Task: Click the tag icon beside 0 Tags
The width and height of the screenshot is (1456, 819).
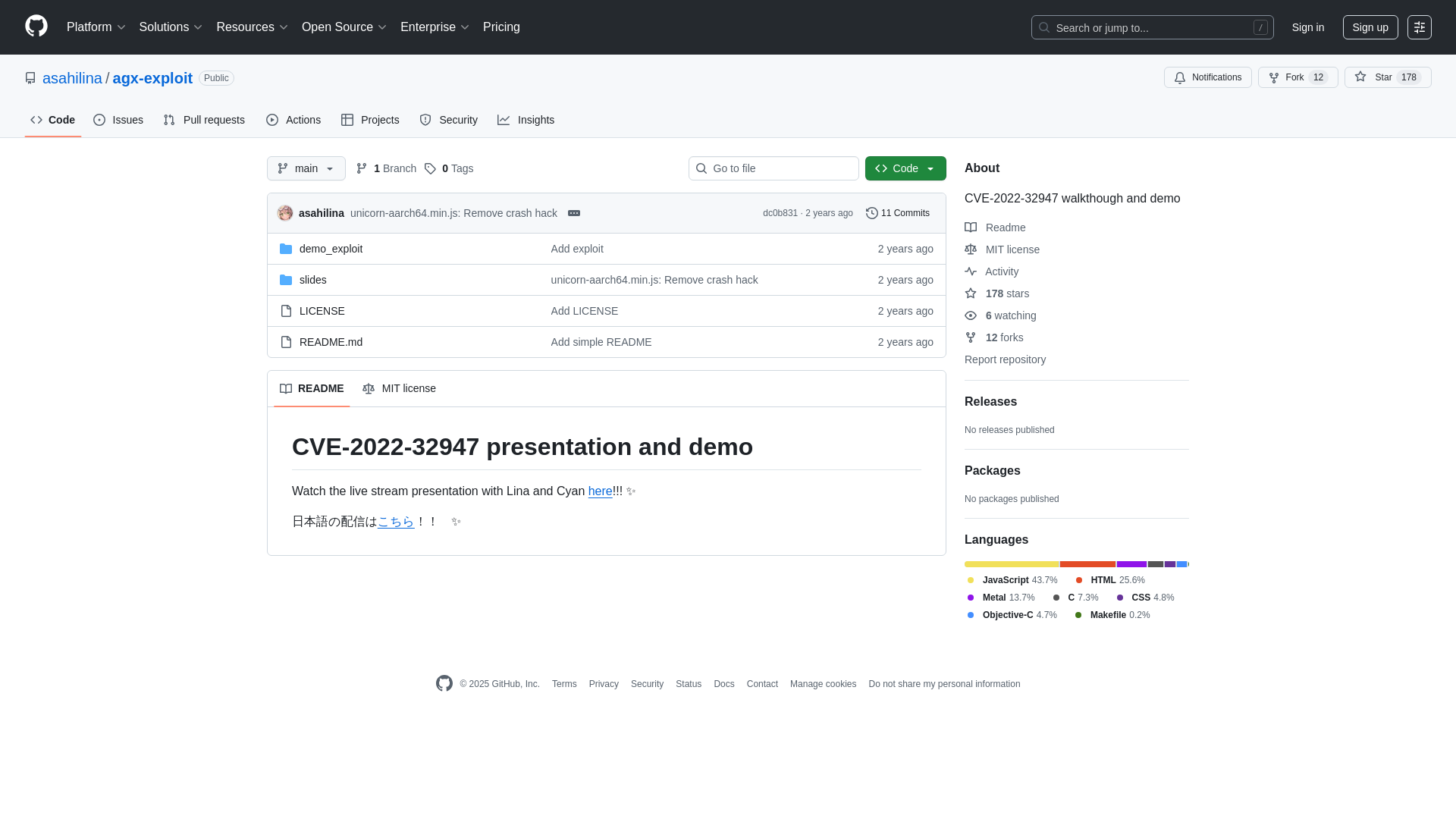Action: tap(430, 168)
